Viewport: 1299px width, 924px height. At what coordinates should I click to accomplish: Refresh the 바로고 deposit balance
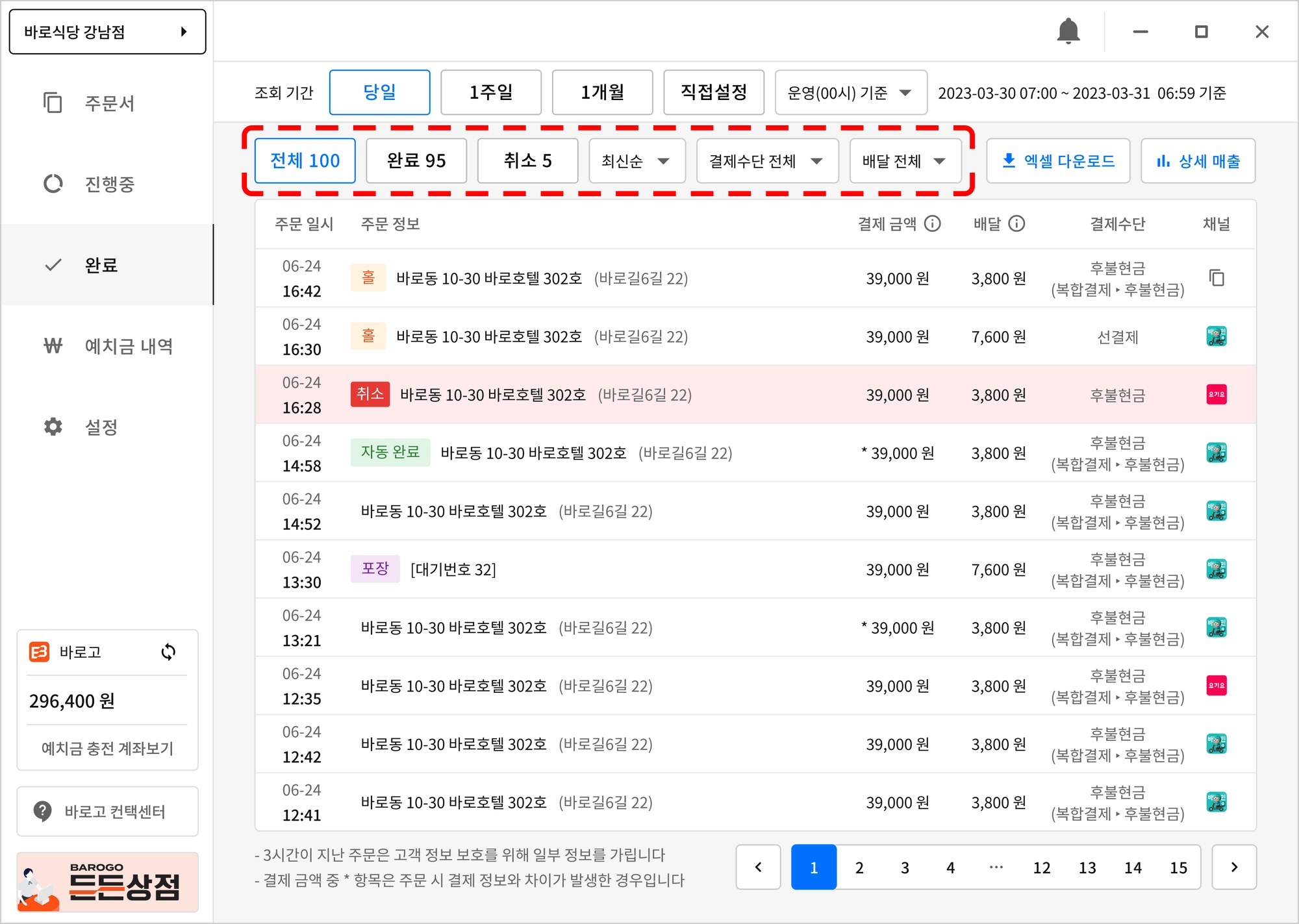click(168, 652)
